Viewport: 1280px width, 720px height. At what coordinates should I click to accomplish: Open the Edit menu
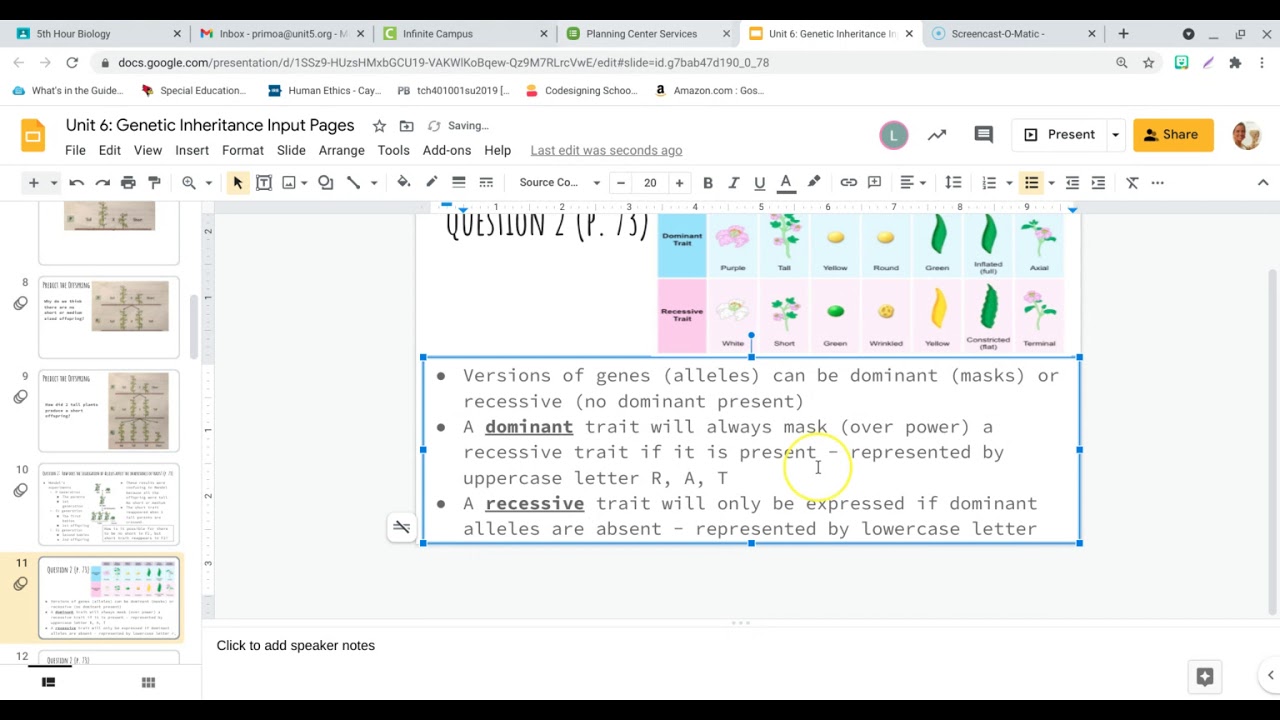[x=109, y=150]
